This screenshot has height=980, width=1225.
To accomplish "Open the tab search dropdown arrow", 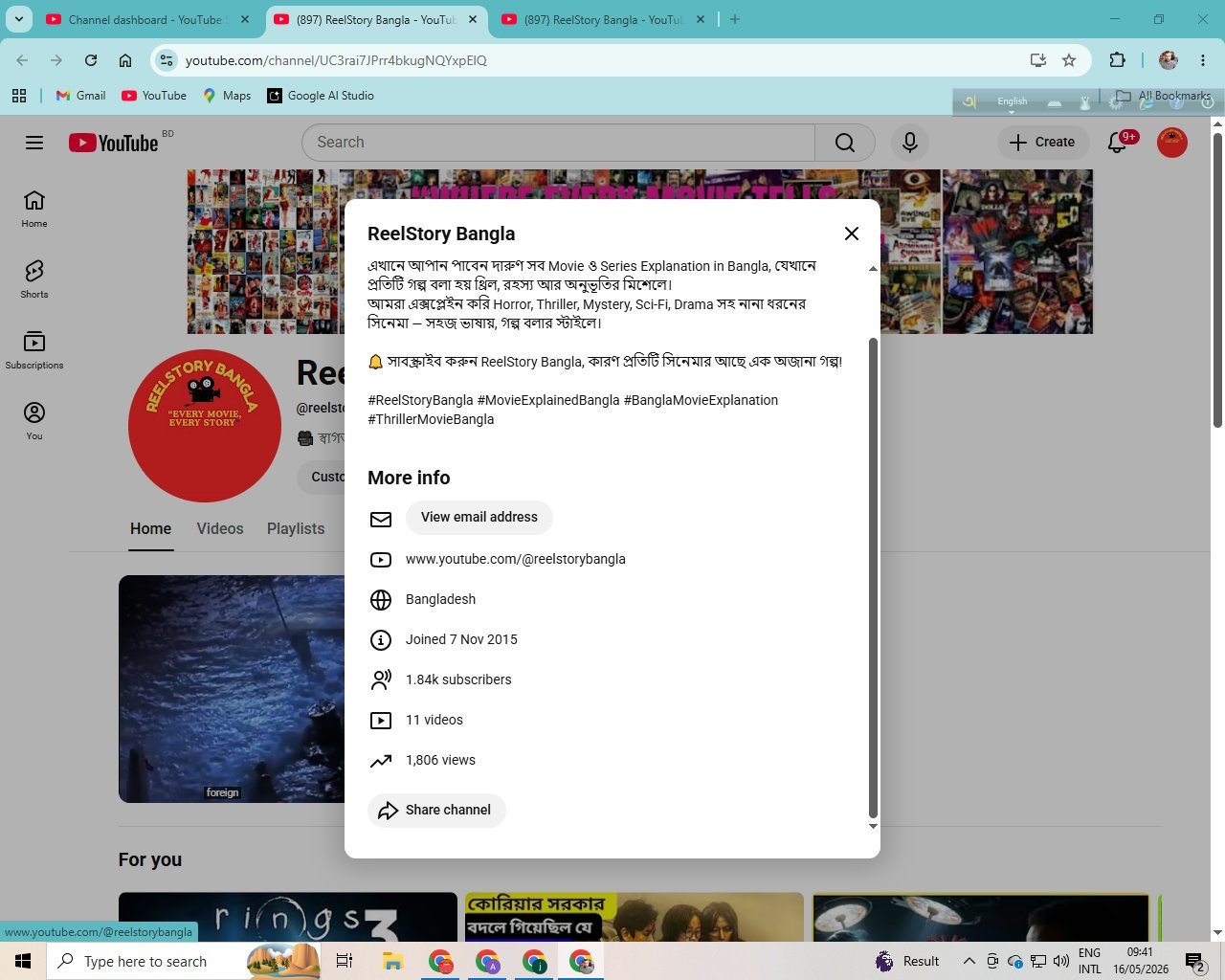I will pos(19,19).
